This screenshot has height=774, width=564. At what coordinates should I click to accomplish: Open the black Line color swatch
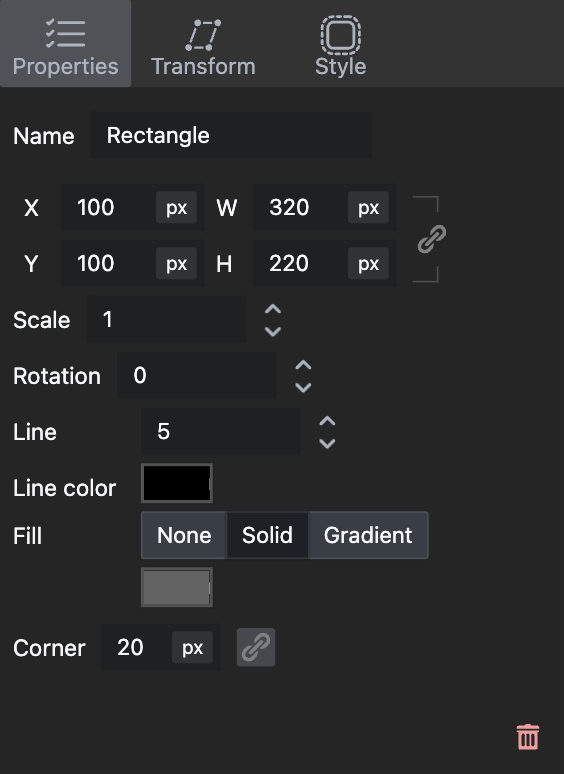coord(177,483)
